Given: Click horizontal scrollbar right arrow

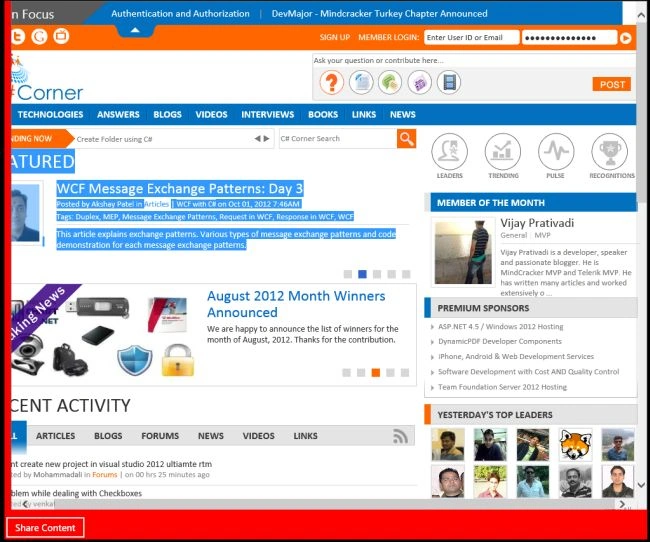Looking at the screenshot, I should point(622,504).
